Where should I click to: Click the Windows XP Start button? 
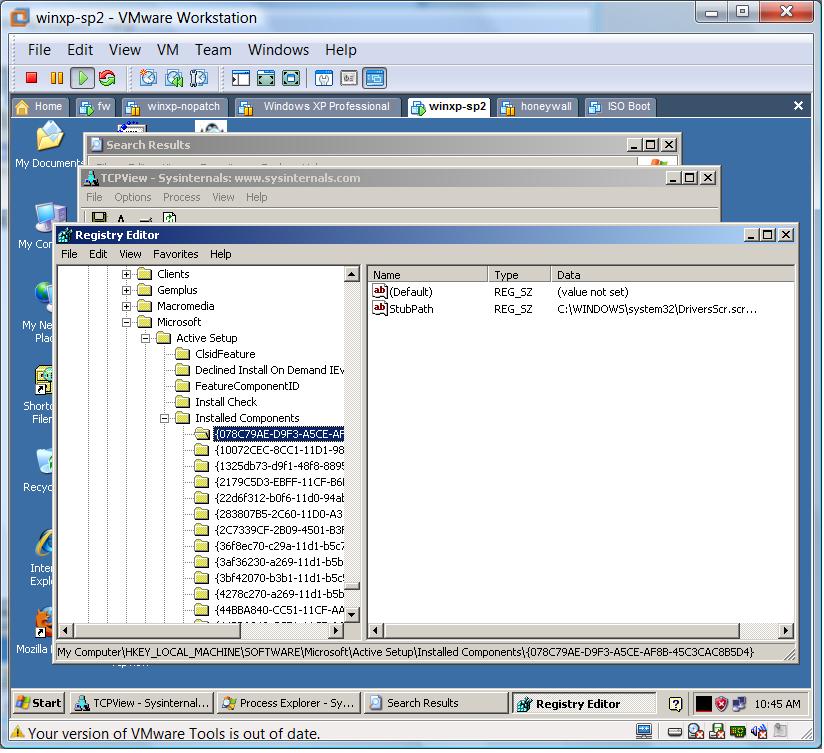(39, 703)
